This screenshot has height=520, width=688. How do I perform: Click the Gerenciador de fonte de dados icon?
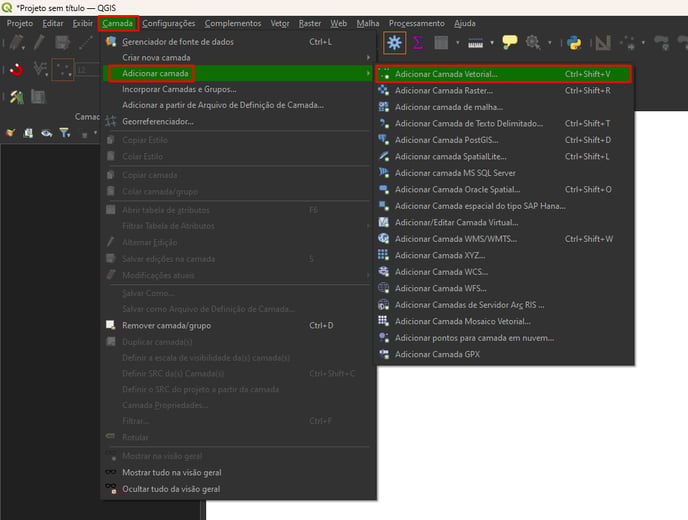[x=111, y=42]
